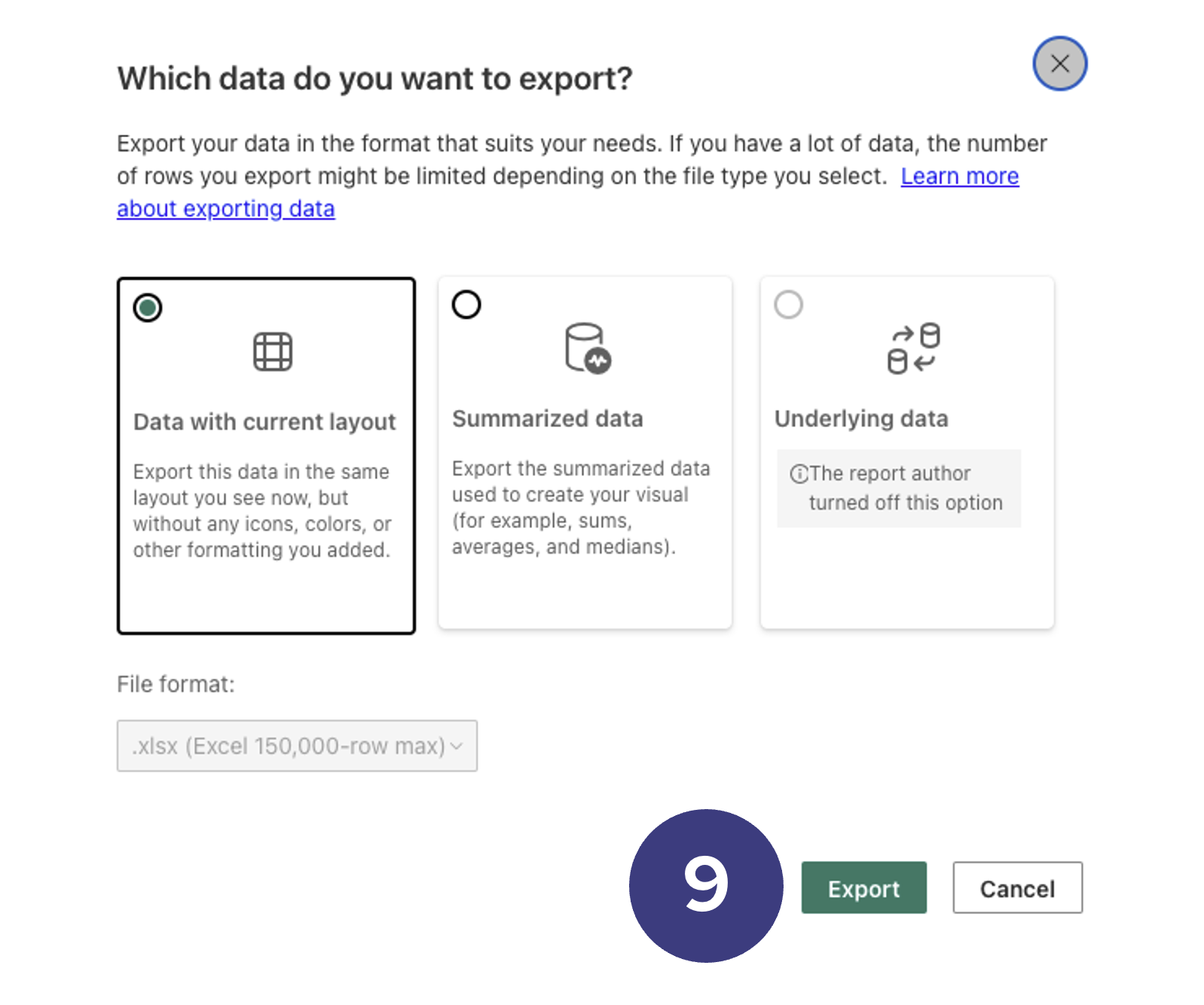Select the Data with current layout radio
The width and height of the screenshot is (1204, 1005).
148,307
